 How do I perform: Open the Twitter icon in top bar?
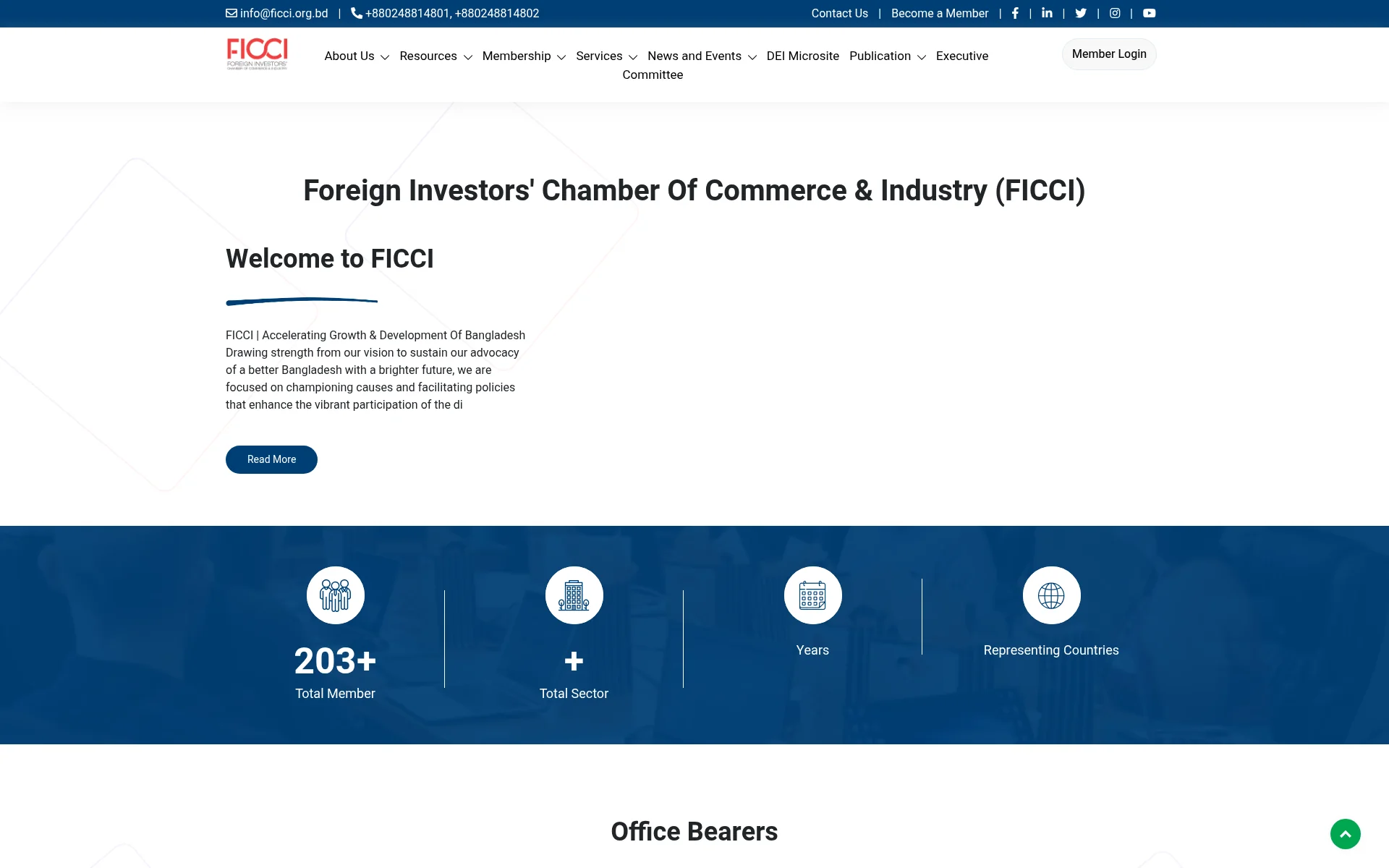tap(1081, 13)
